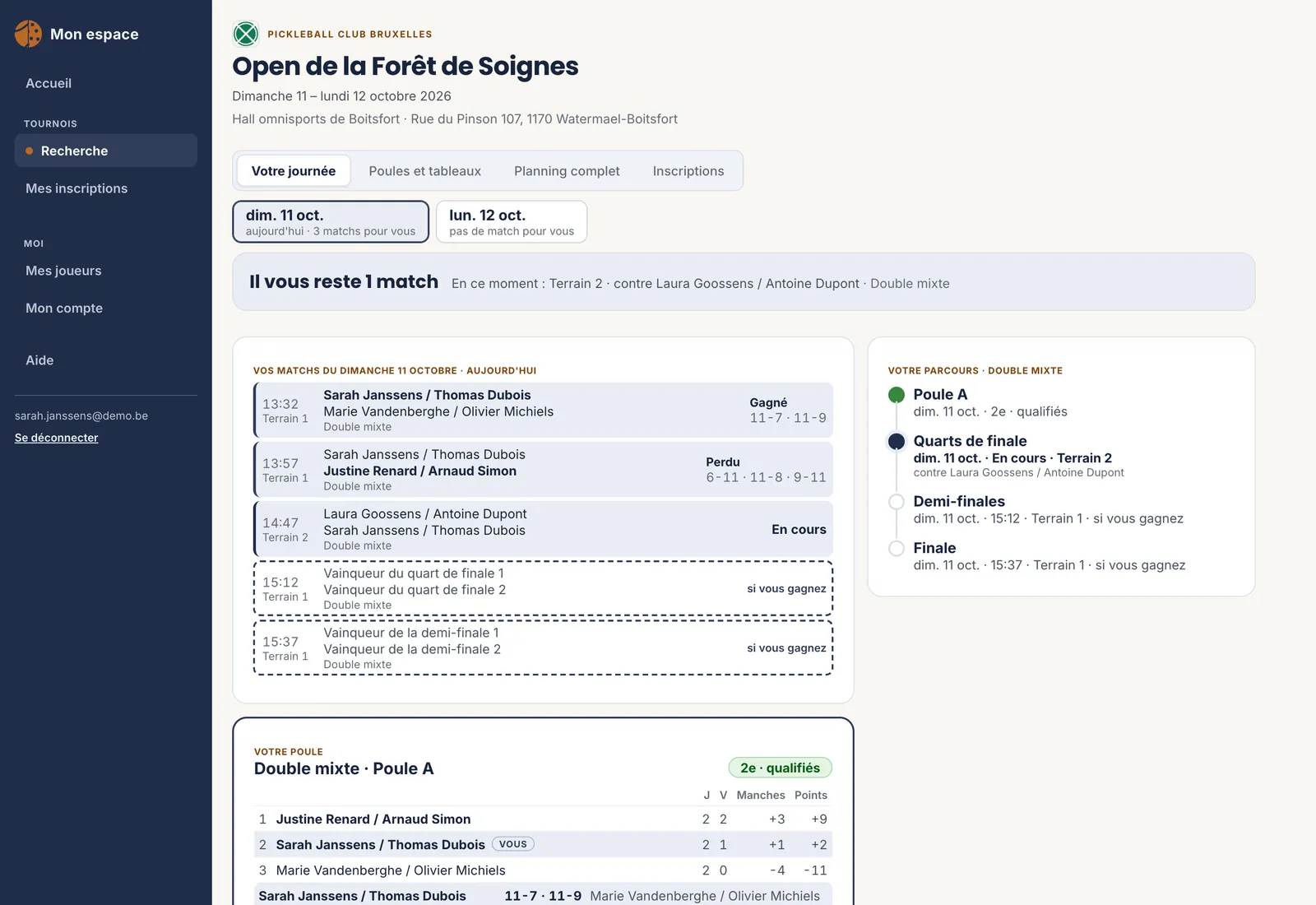Screen dimensions: 1316x905
Task: Click the VOUS badge in the poule table
Action: pos(513,844)
